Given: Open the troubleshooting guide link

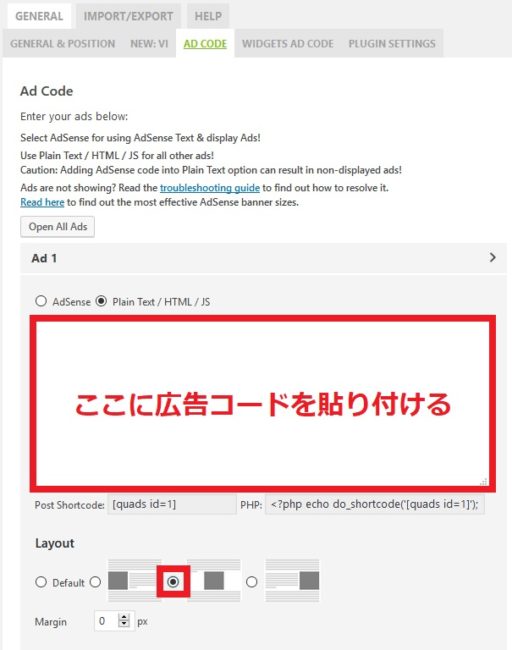Looking at the screenshot, I should [210, 188].
